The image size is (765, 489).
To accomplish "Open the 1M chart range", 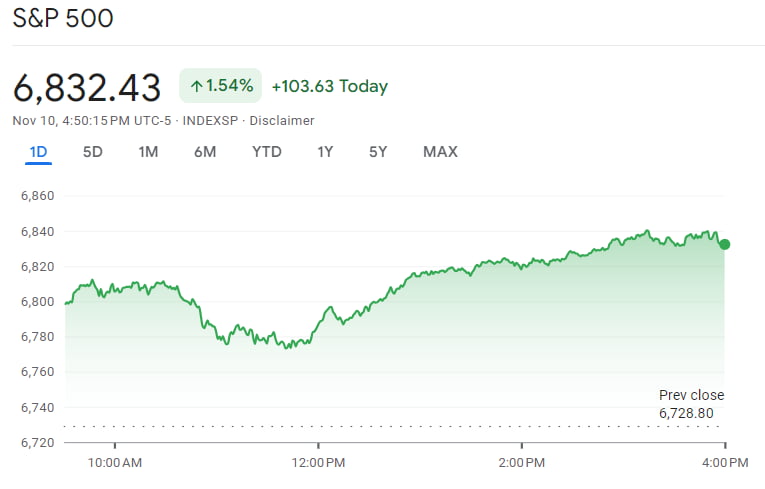I will (148, 152).
